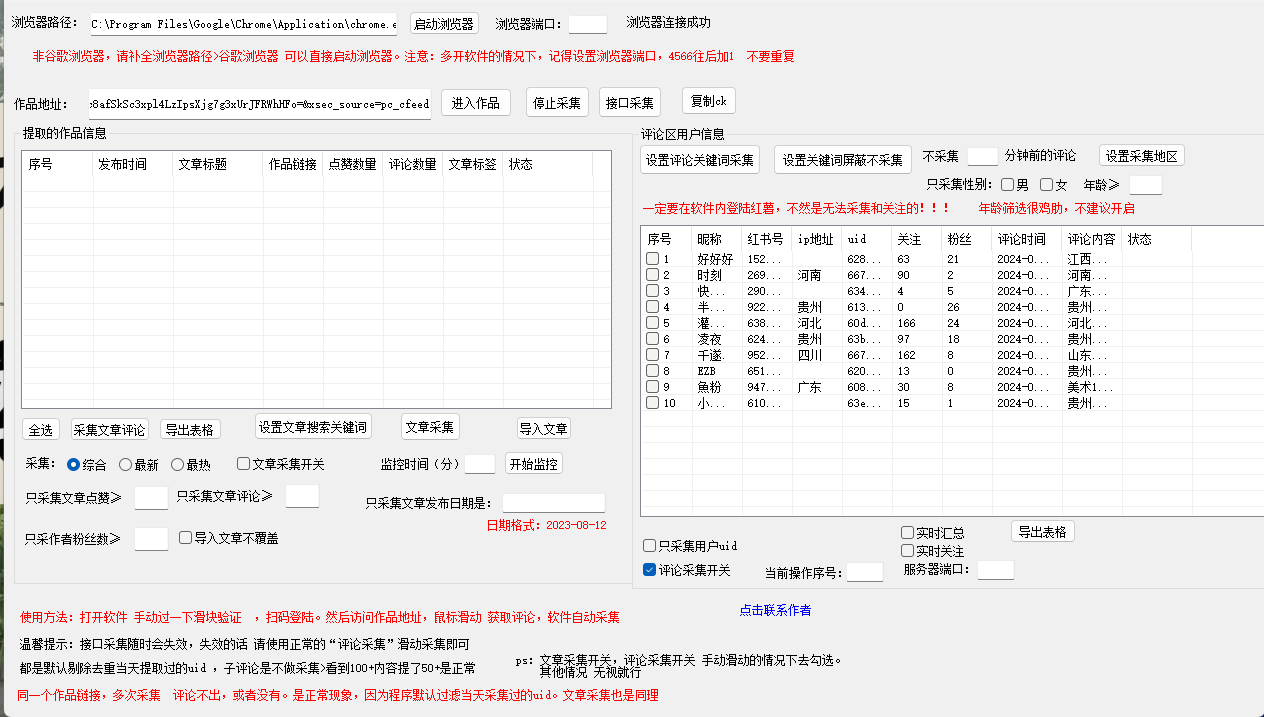Open 设置评论关键词采集 settings
The height and width of the screenshot is (717, 1264).
tap(700, 160)
